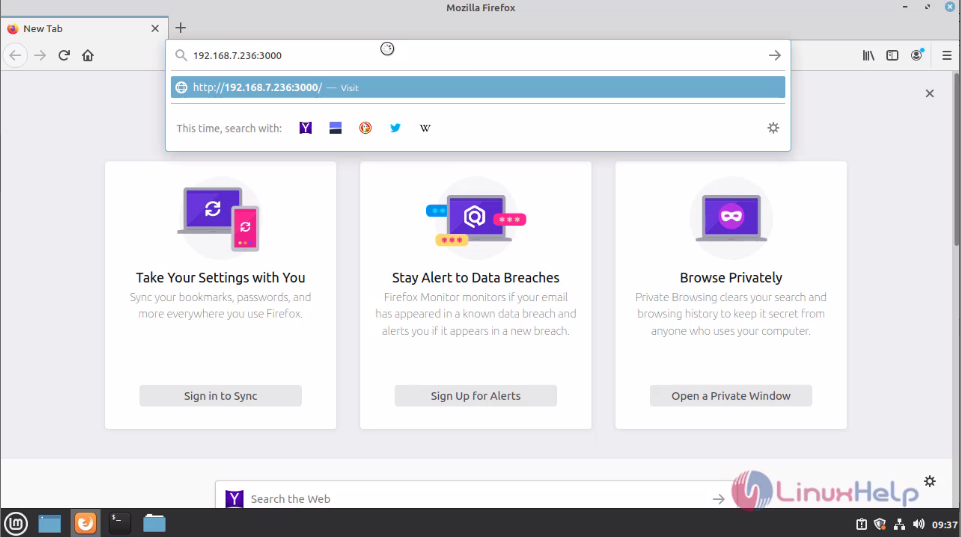Search this time with Wikipedia
961x537 pixels.
click(425, 128)
